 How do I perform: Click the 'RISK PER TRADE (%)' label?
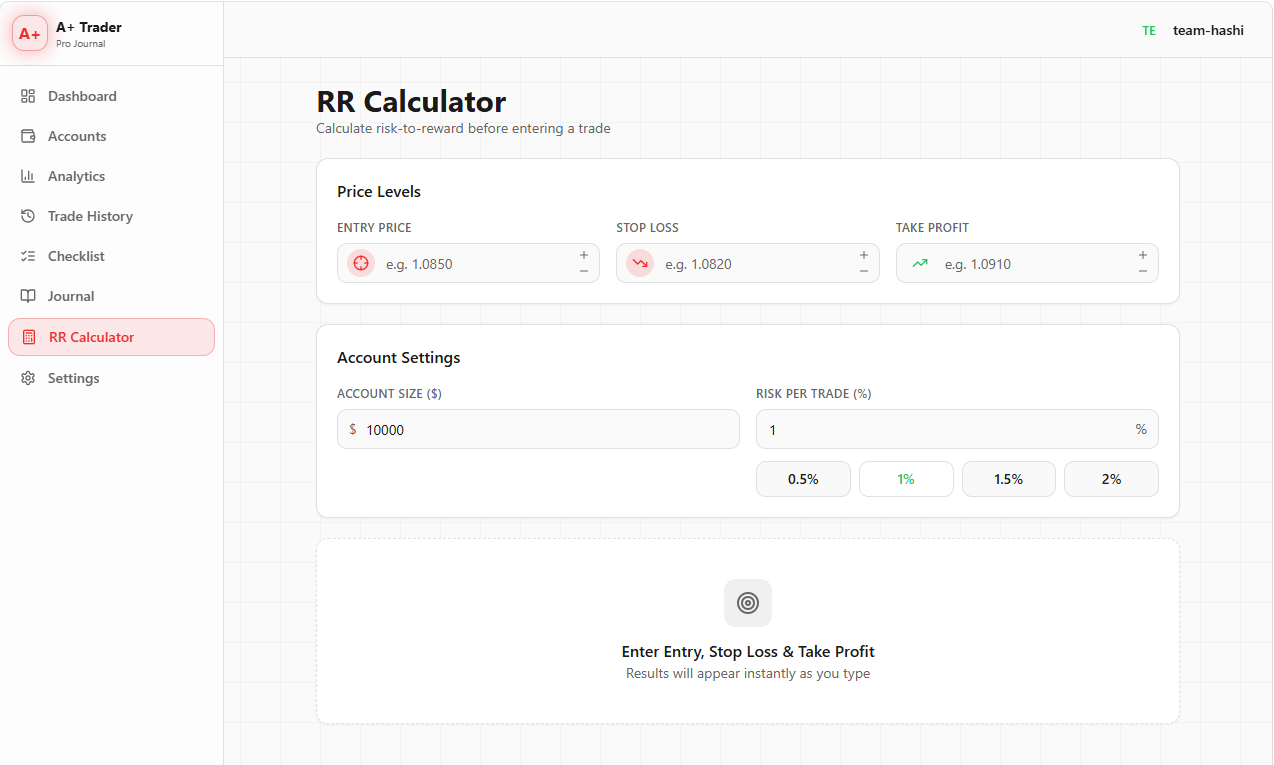(x=814, y=394)
